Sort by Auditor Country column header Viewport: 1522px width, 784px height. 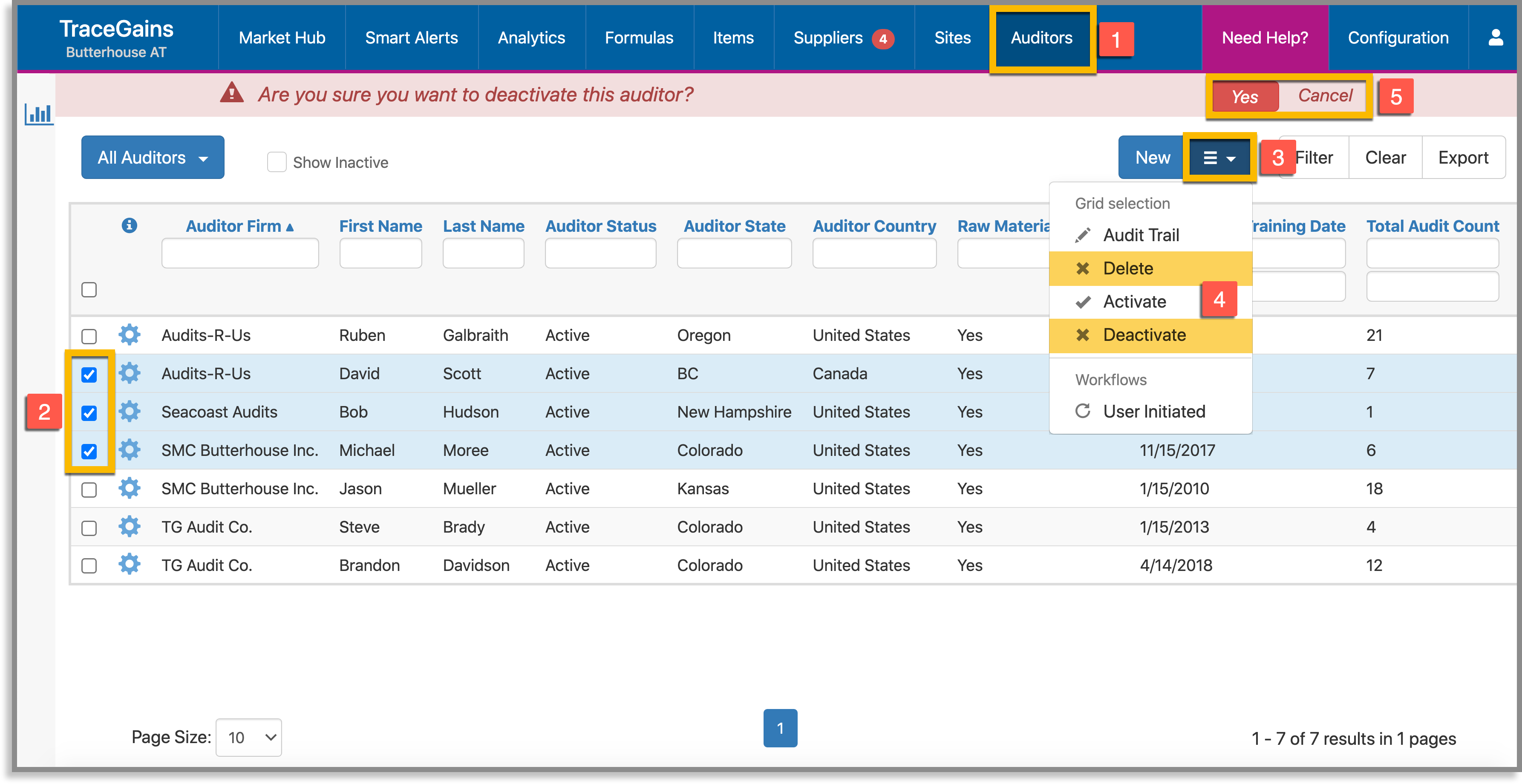point(874,226)
